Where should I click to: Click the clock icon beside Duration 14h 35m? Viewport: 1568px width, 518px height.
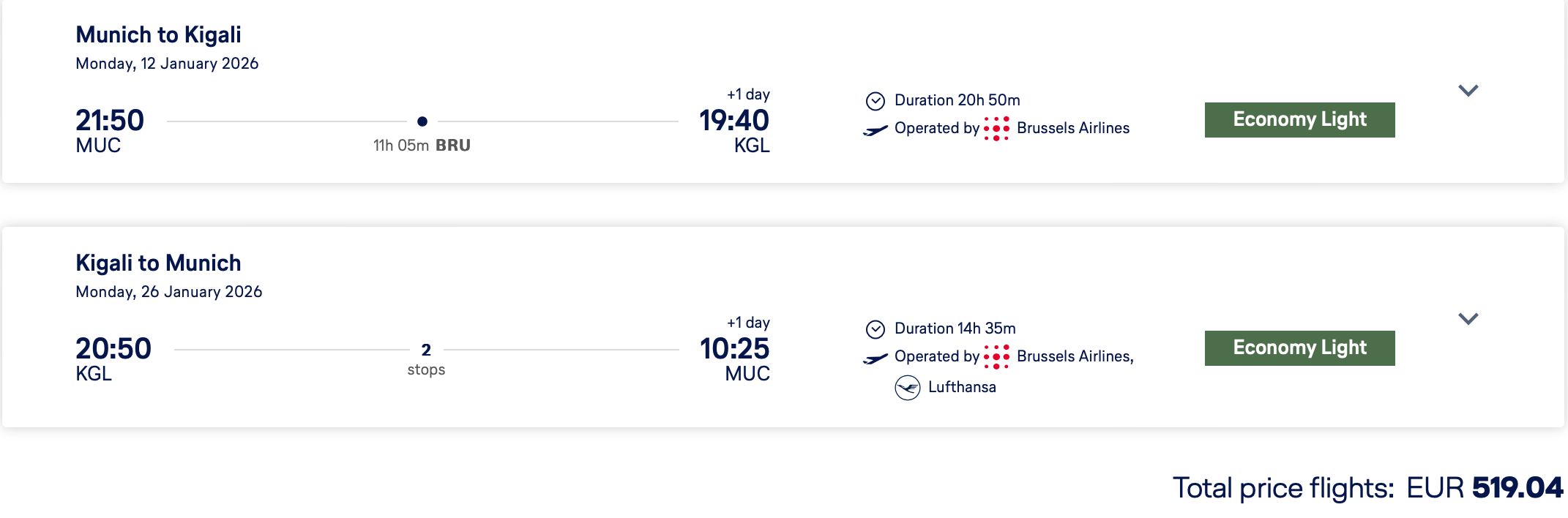[x=876, y=329]
